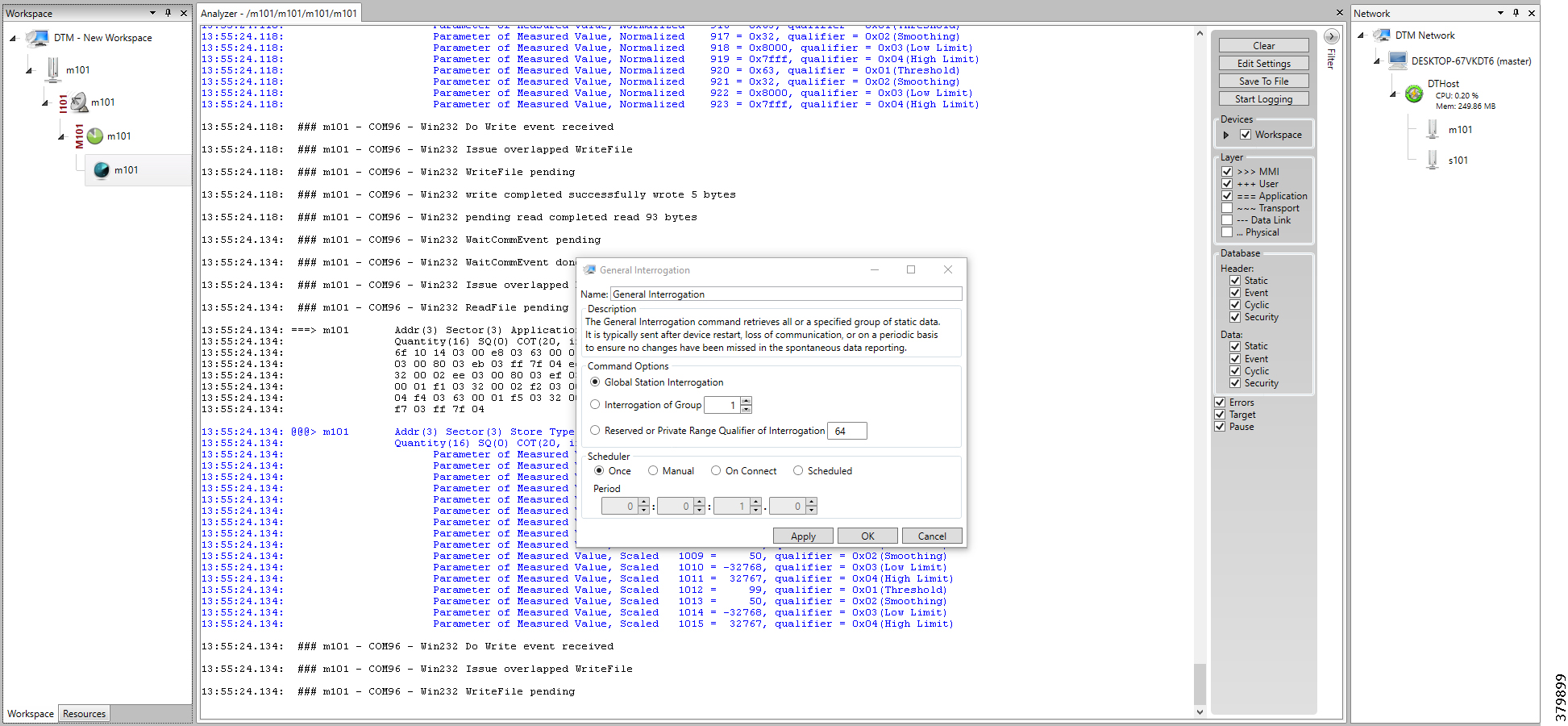Close the Workspace panel
The width and height of the screenshot is (1568, 726).
(184, 13)
